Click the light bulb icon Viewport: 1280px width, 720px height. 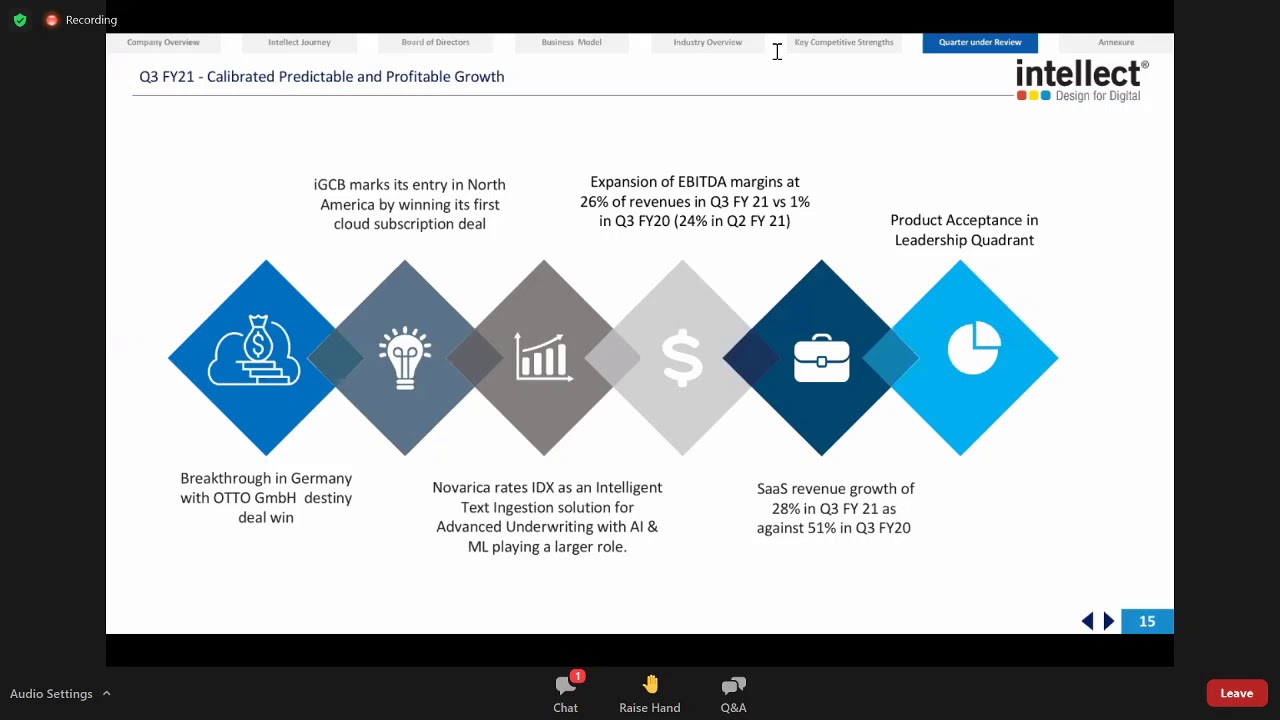[405, 357]
